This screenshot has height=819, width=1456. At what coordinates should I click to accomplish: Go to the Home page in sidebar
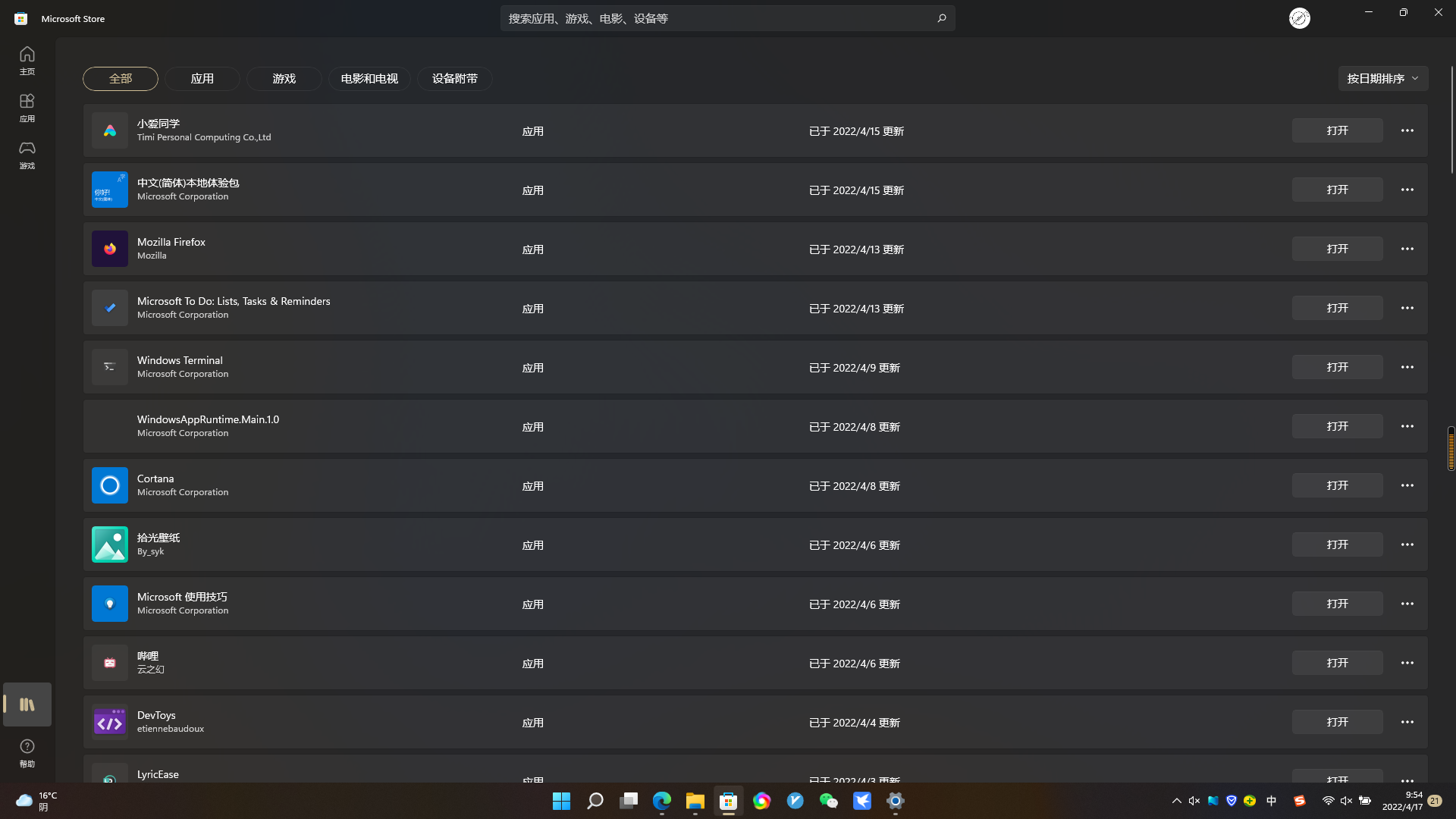[27, 60]
